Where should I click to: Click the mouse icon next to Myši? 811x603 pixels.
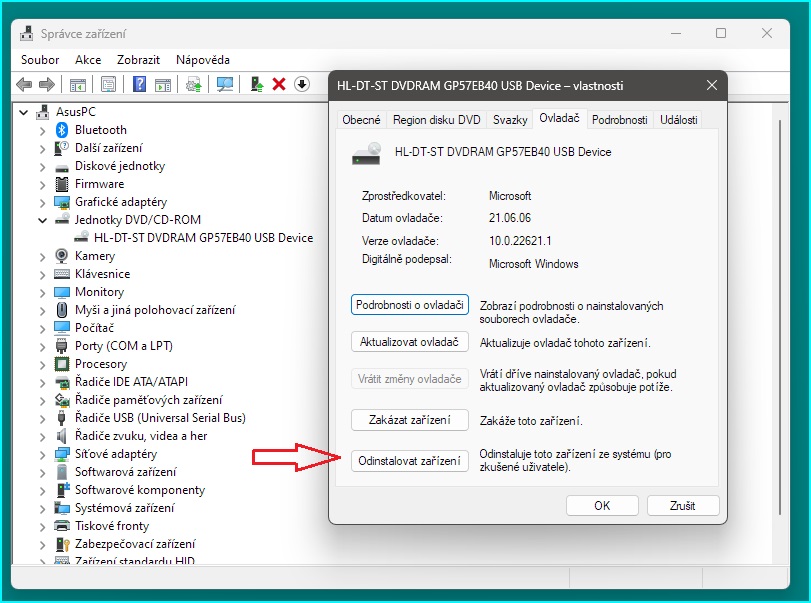click(x=62, y=310)
